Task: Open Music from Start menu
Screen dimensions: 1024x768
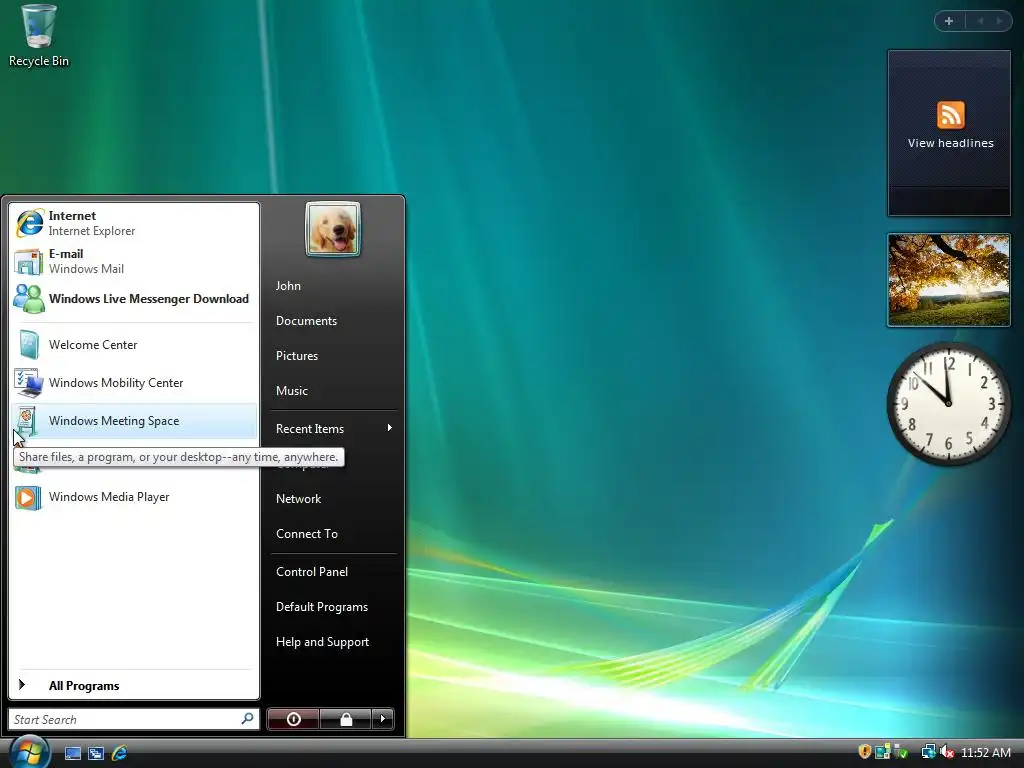Action: click(x=291, y=391)
